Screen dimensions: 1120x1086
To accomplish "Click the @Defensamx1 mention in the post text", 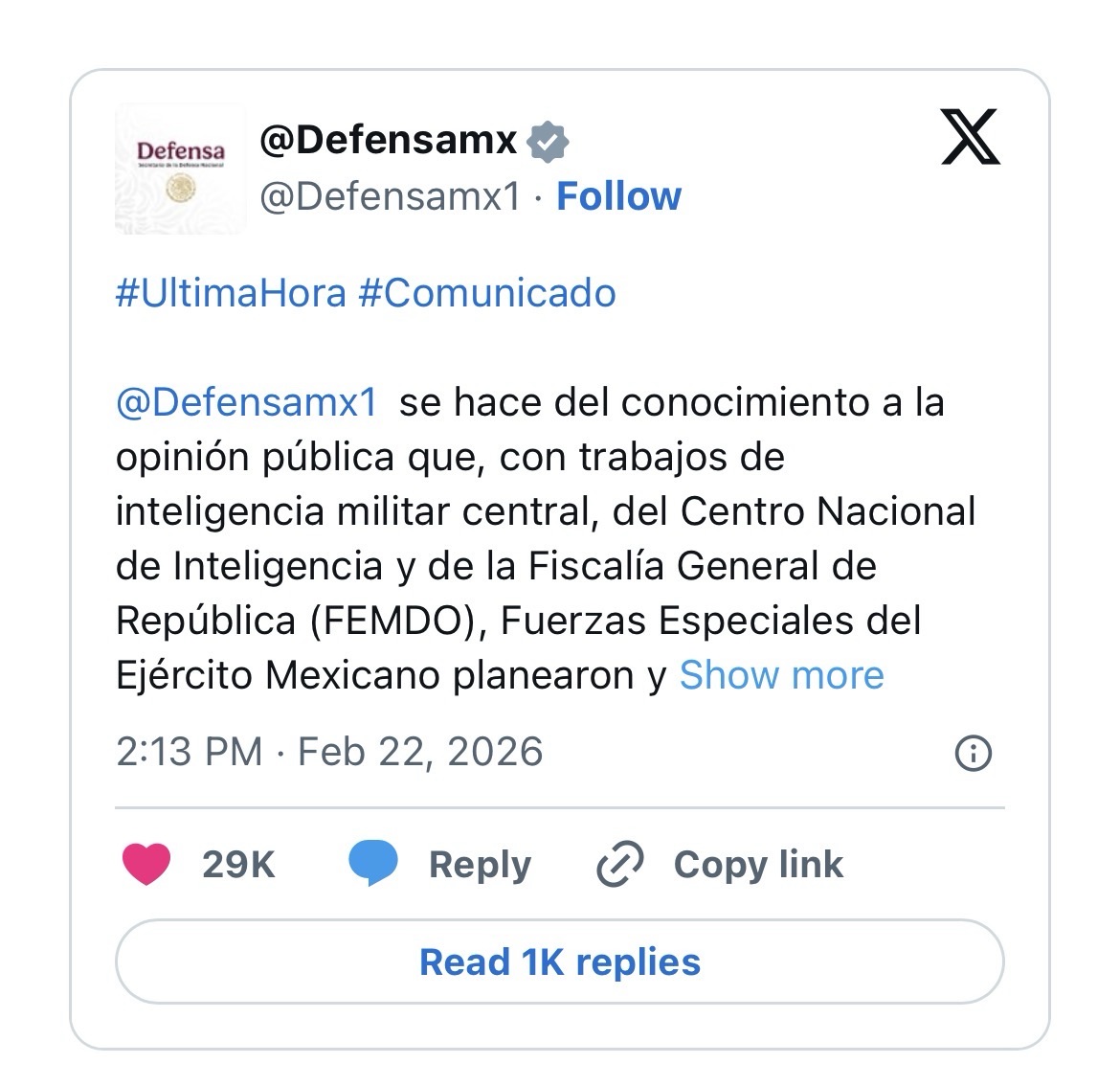I will pyautogui.click(x=247, y=402).
